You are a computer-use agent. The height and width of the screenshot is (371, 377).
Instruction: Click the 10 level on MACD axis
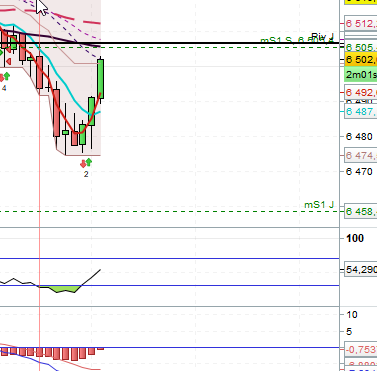click(352, 315)
